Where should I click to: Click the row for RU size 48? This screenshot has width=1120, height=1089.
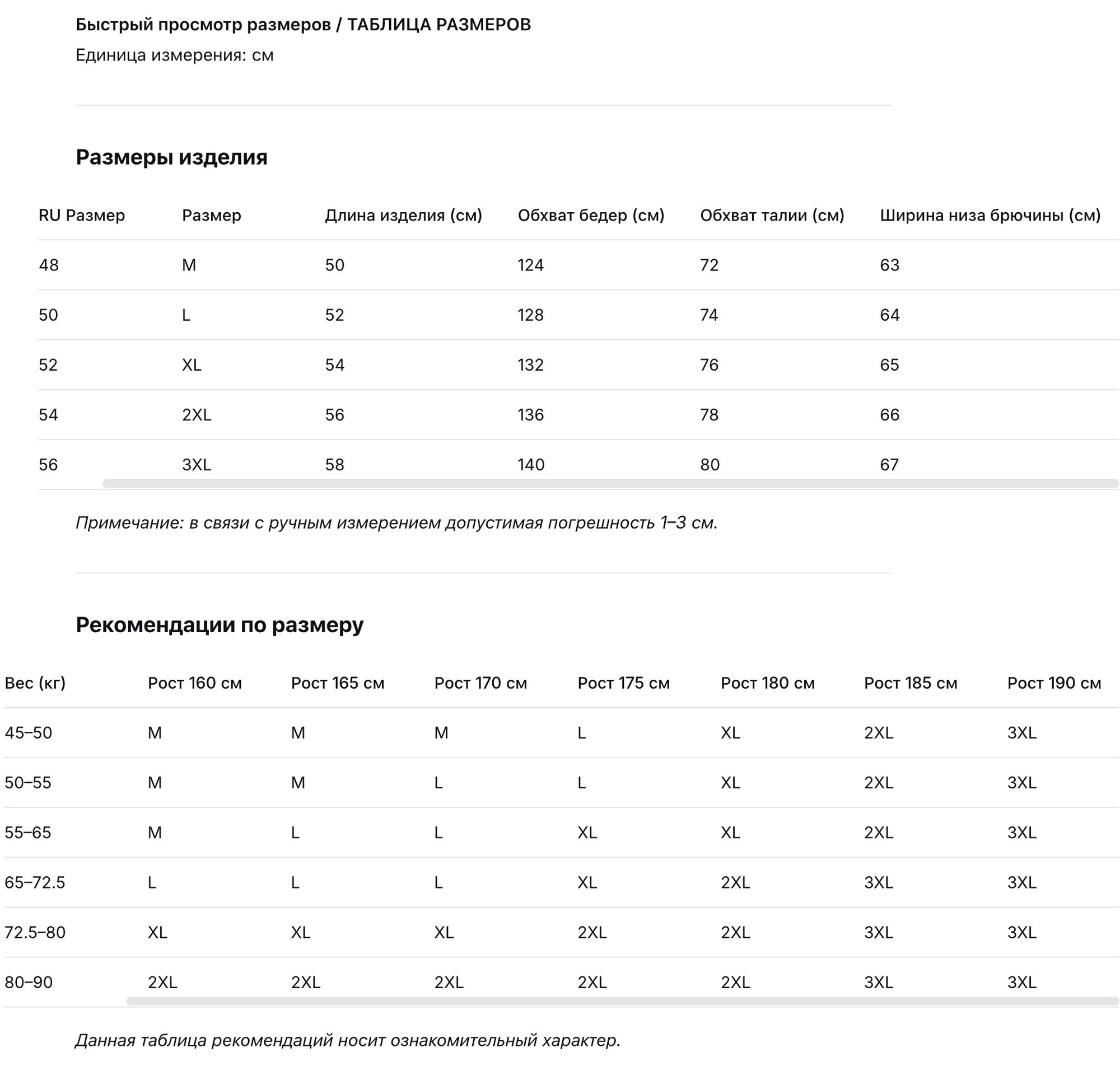click(x=578, y=265)
